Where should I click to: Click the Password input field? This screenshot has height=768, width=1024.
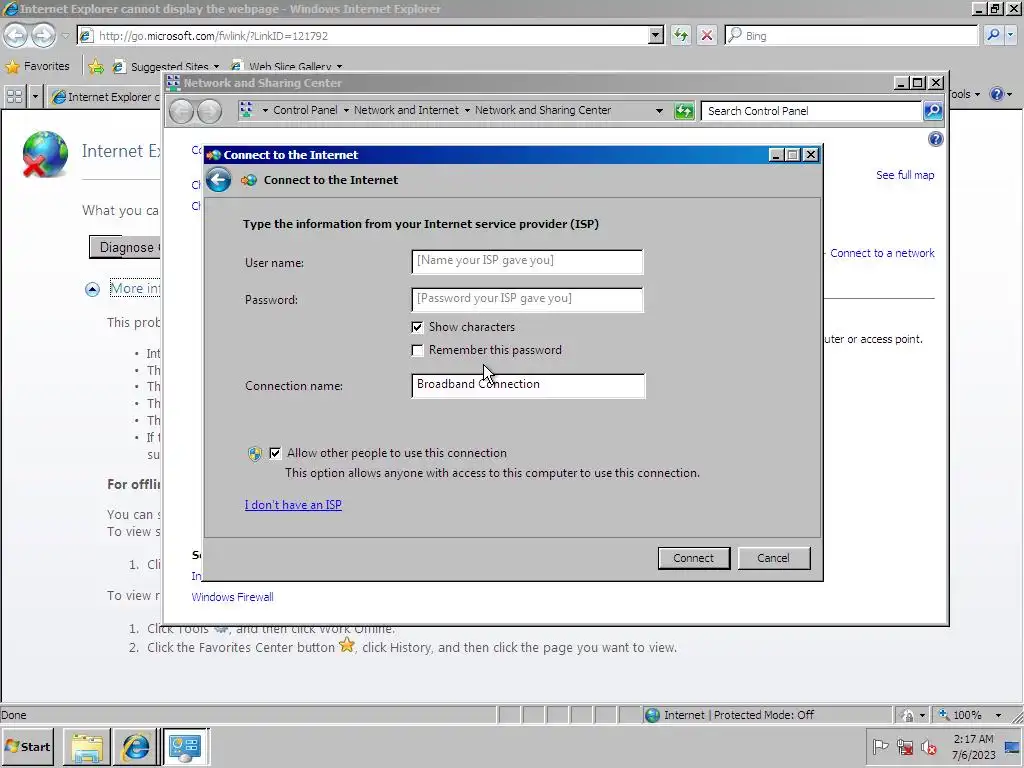pyautogui.click(x=527, y=299)
